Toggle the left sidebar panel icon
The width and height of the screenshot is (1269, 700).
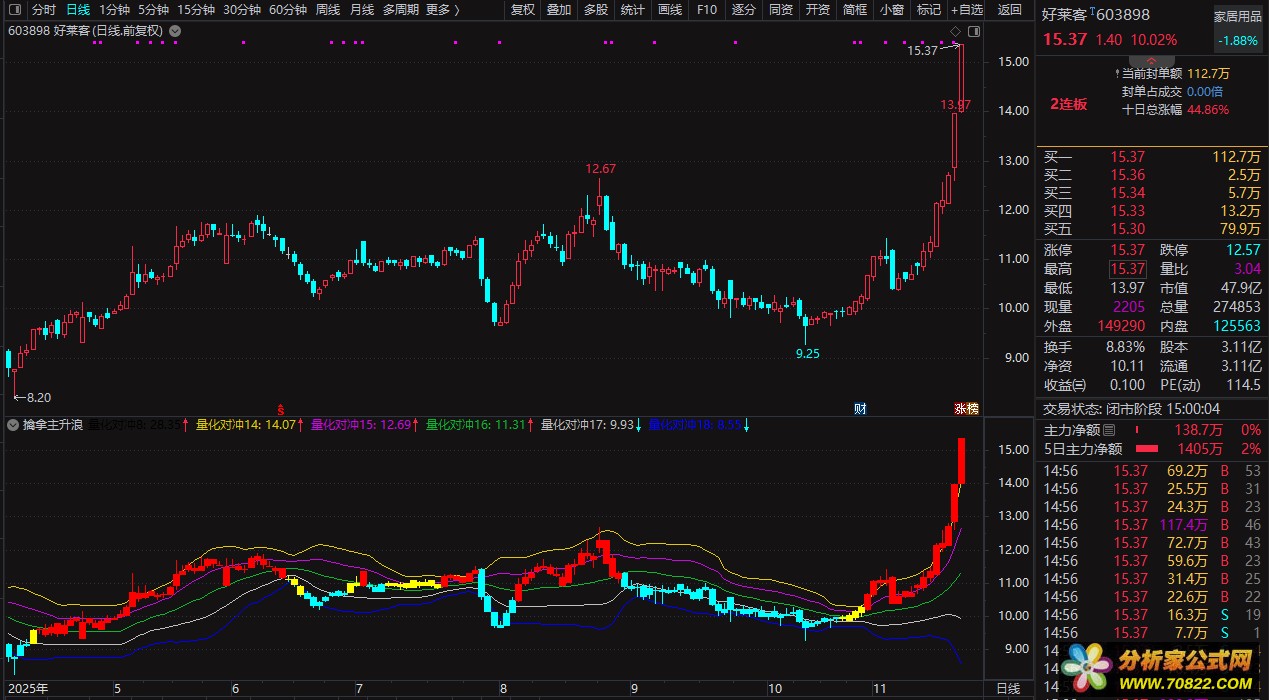point(13,9)
